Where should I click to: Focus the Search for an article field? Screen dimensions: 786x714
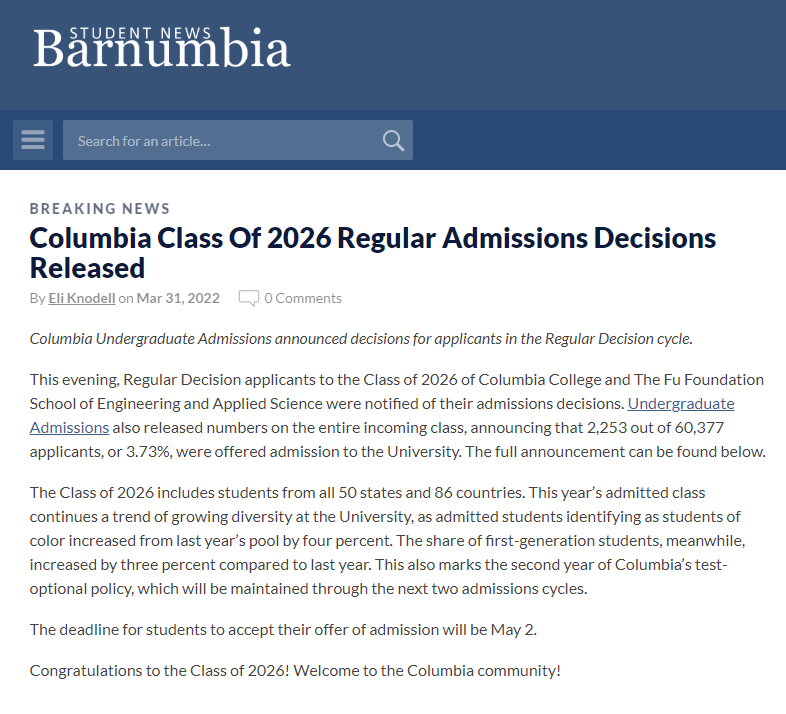click(238, 140)
